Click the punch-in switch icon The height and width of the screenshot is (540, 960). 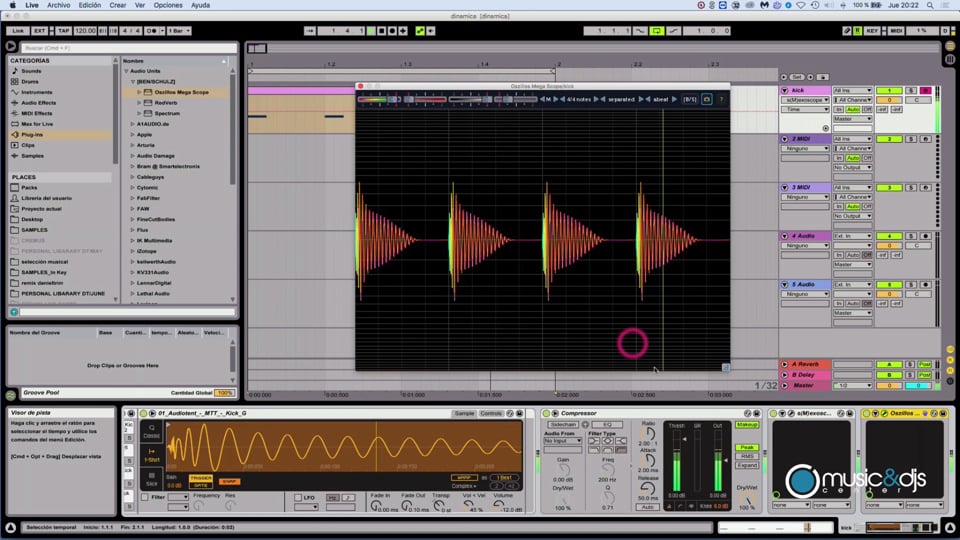[x=640, y=31]
